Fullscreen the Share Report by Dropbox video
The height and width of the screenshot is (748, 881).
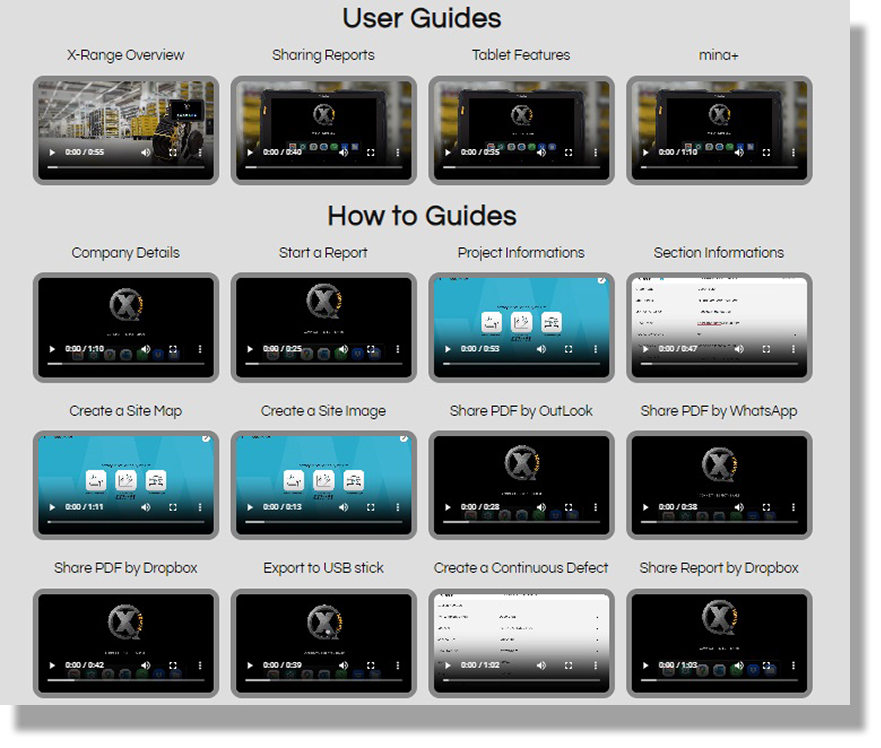coord(767,665)
